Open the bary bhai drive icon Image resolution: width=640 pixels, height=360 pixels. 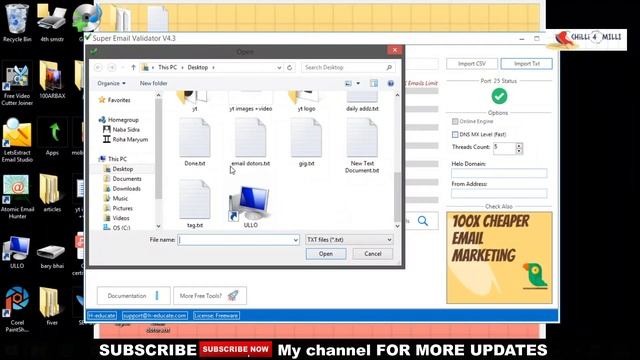pyautogui.click(x=52, y=257)
